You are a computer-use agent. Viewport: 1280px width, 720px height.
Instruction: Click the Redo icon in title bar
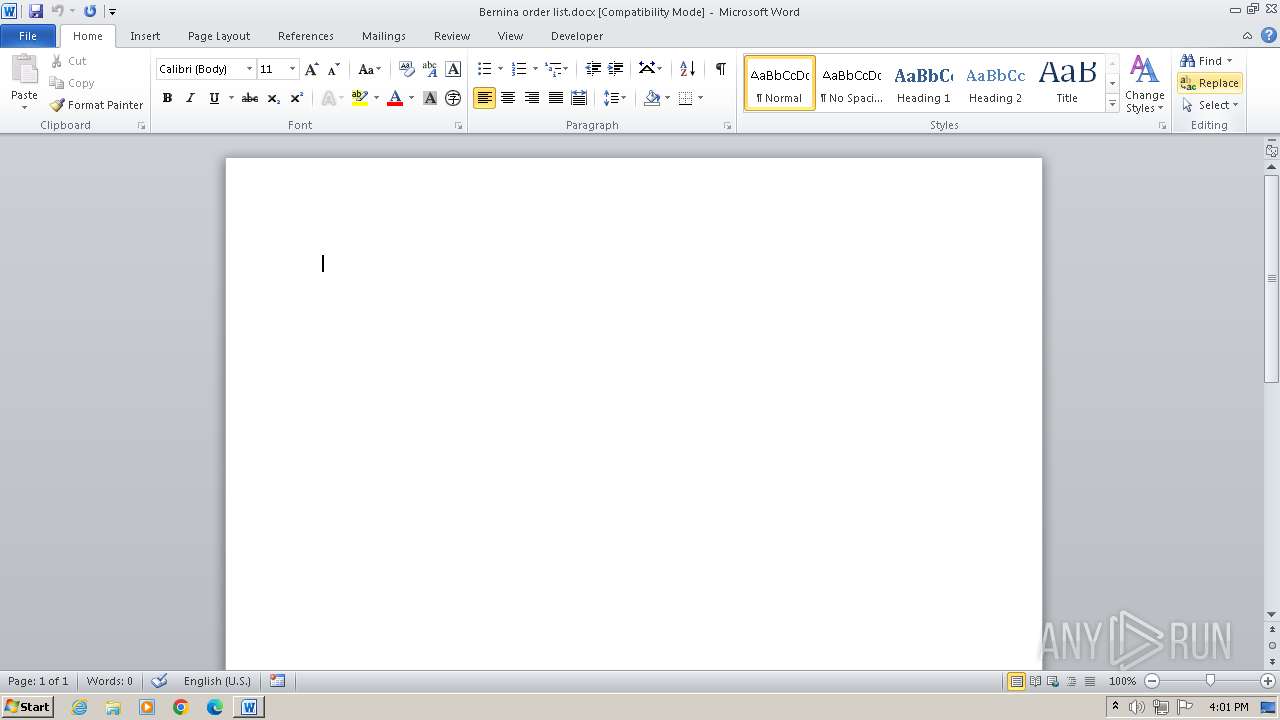click(90, 11)
